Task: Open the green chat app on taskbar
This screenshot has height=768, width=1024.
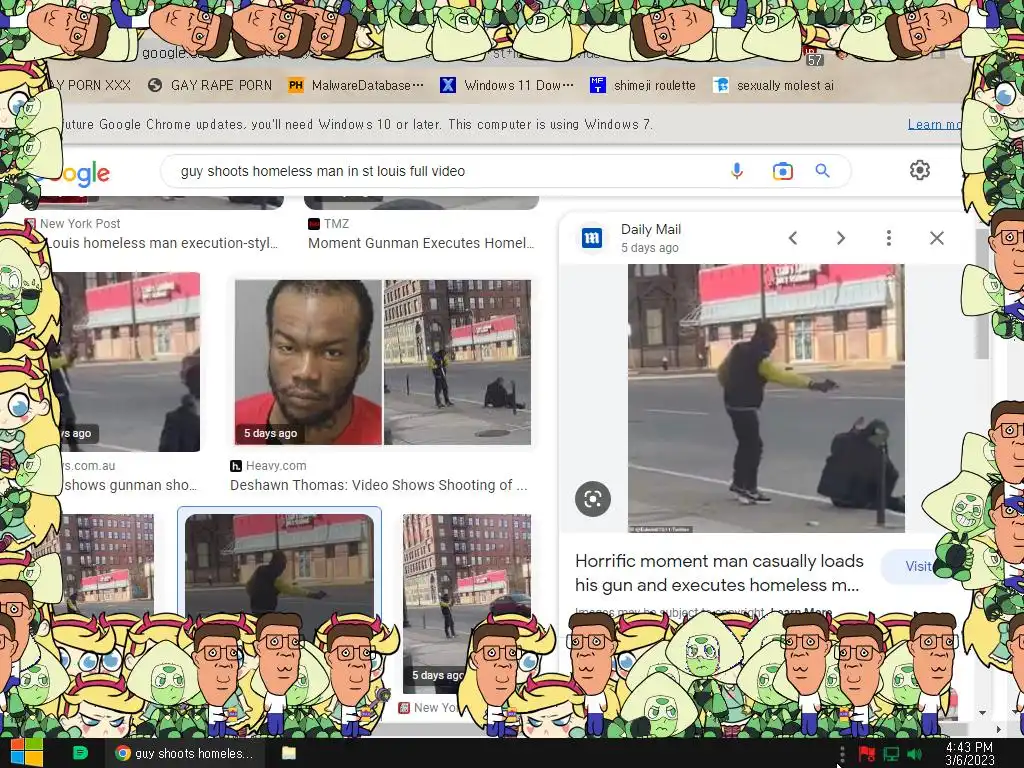Action: [80, 753]
